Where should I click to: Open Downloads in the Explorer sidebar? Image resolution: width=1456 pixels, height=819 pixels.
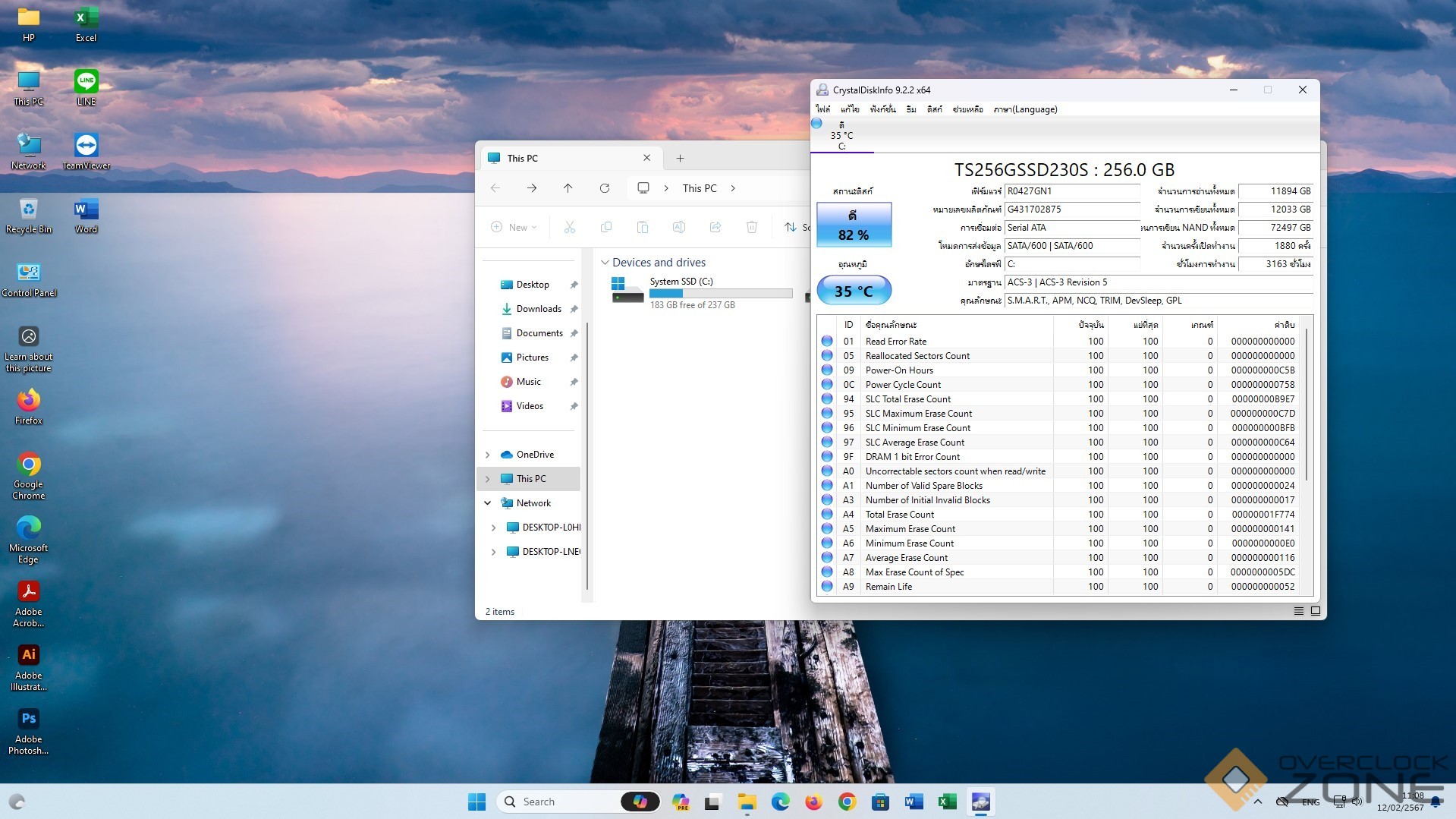[x=539, y=309]
